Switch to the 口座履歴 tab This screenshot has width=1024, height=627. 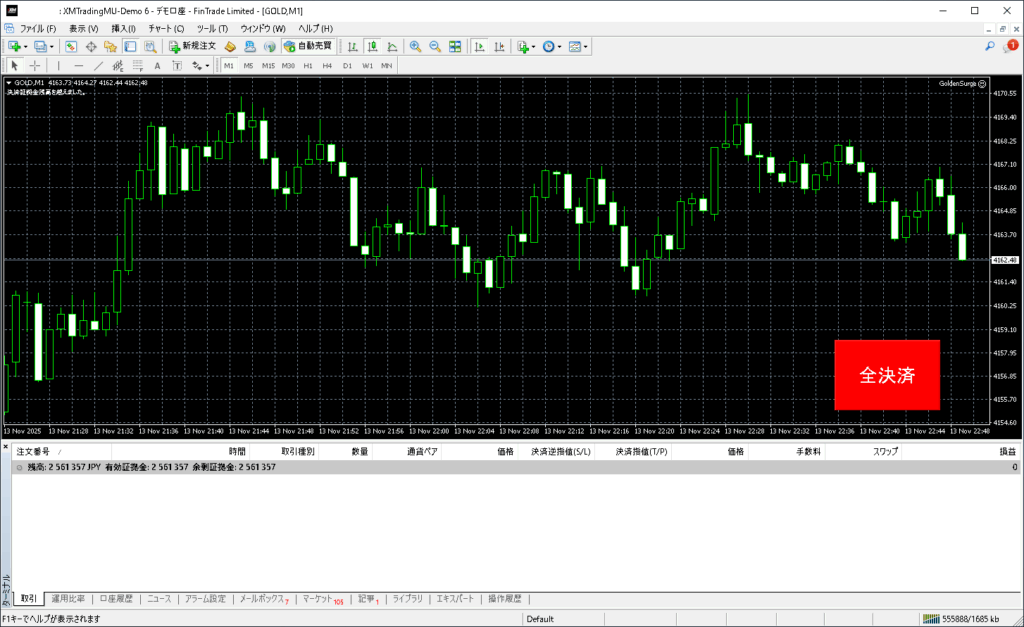[x=116, y=599]
